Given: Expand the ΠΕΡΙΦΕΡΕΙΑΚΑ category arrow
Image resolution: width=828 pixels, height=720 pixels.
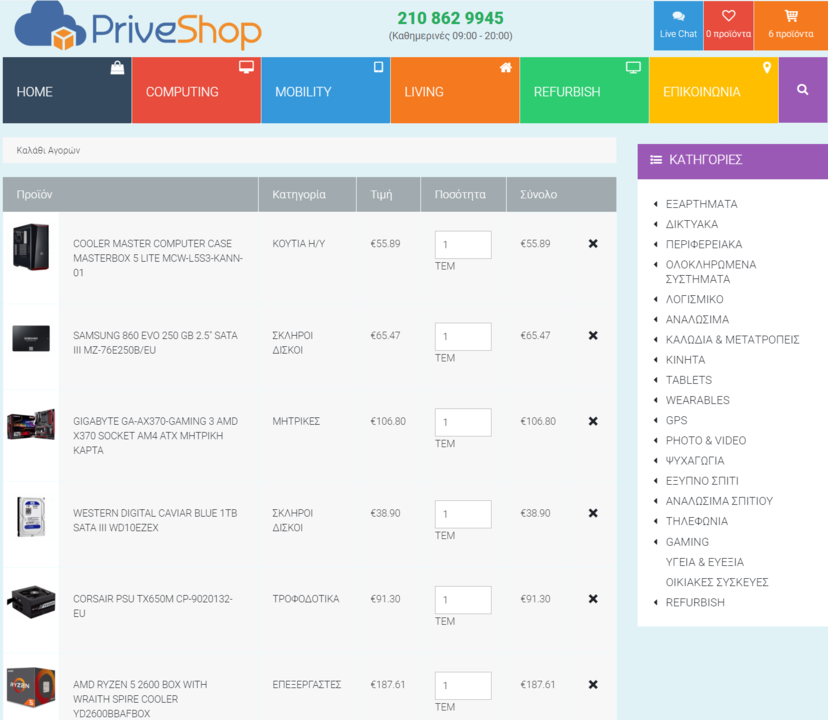Looking at the screenshot, I should 655,244.
